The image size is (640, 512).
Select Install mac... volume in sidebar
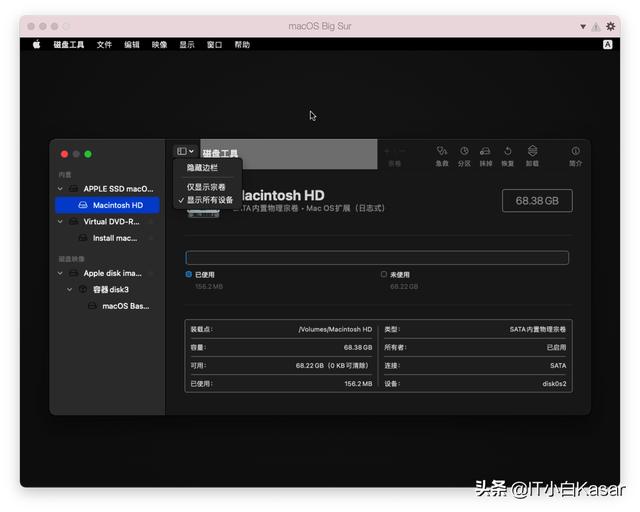pos(107,238)
